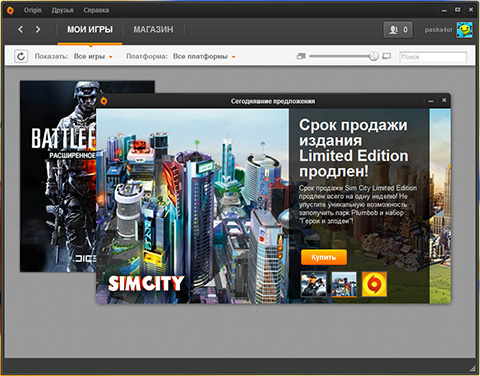Image resolution: width=480 pixels, height=376 pixels.
Task: Click the Origin thumbnail in offers
Action: tap(374, 284)
